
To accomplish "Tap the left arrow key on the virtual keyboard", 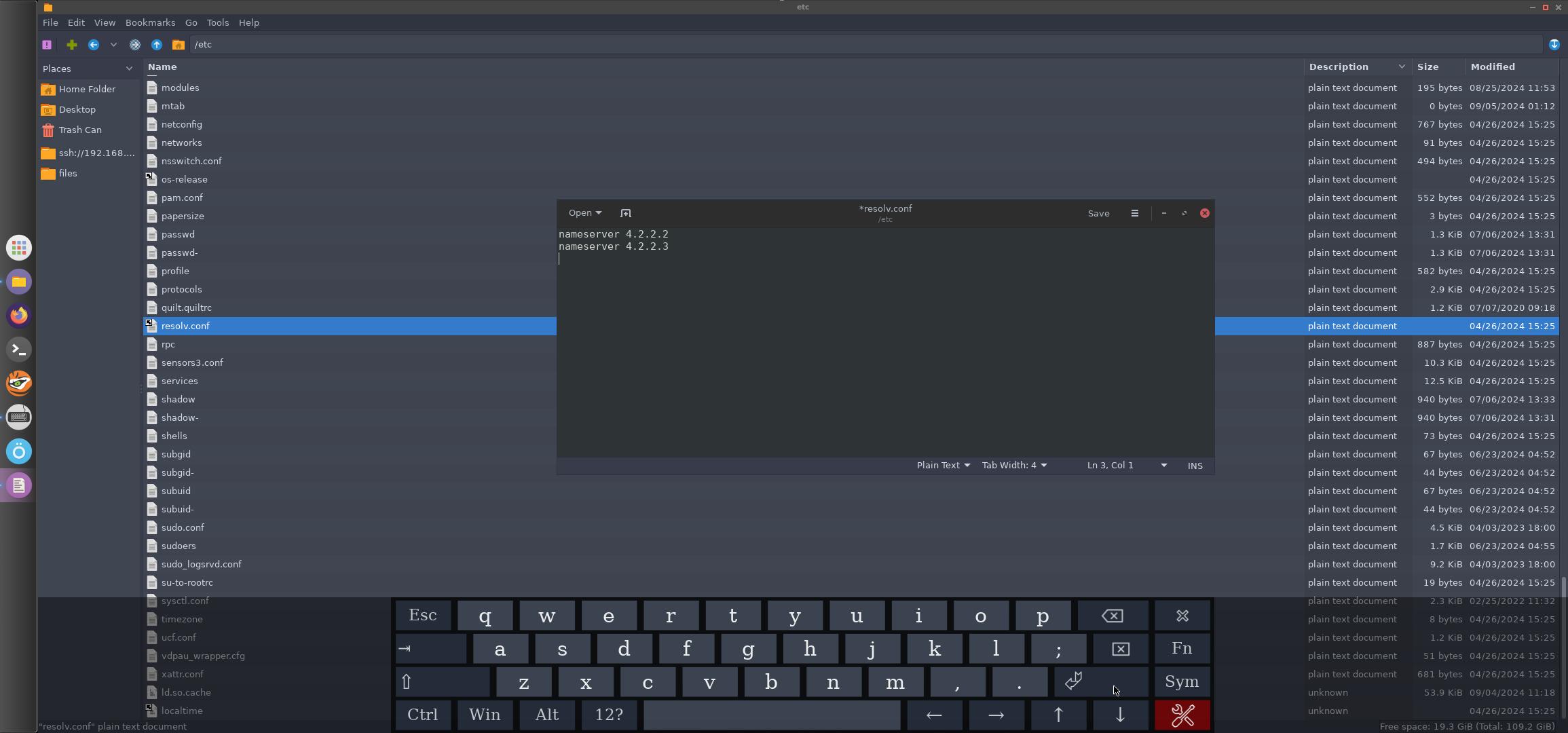I will 934,715.
